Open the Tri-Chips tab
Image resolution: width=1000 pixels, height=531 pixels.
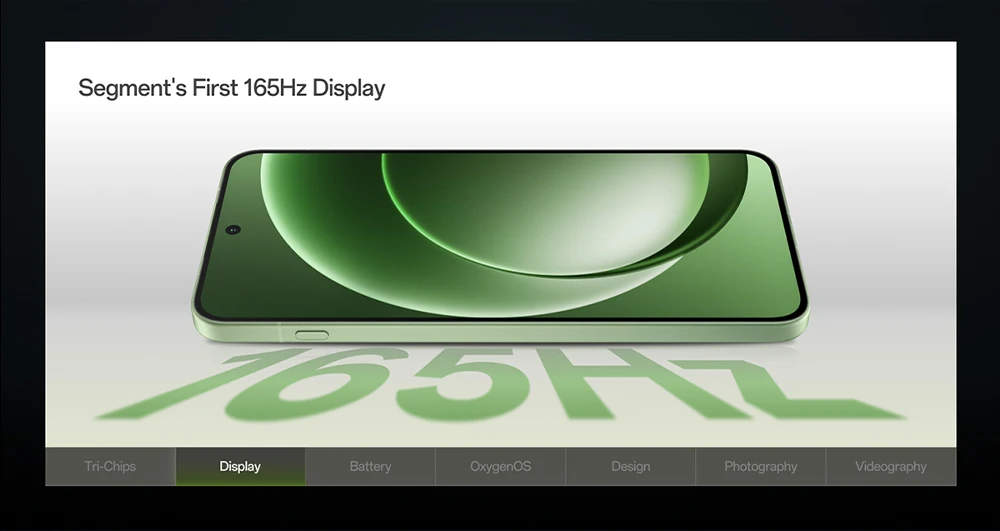click(110, 467)
